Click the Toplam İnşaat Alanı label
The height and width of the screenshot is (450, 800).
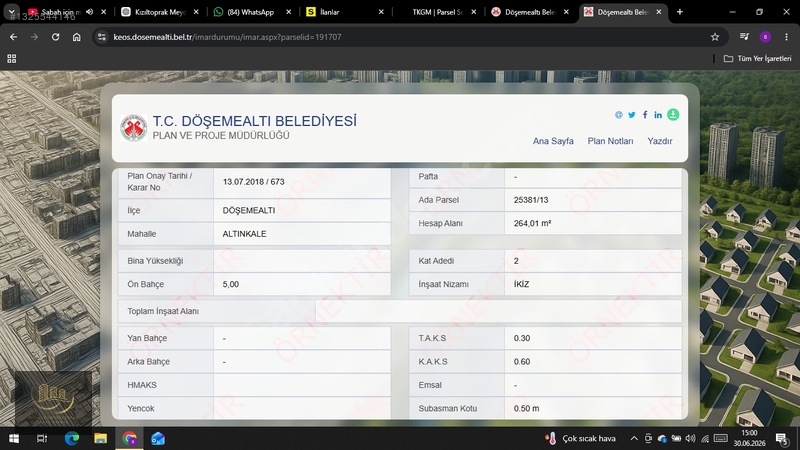click(163, 311)
